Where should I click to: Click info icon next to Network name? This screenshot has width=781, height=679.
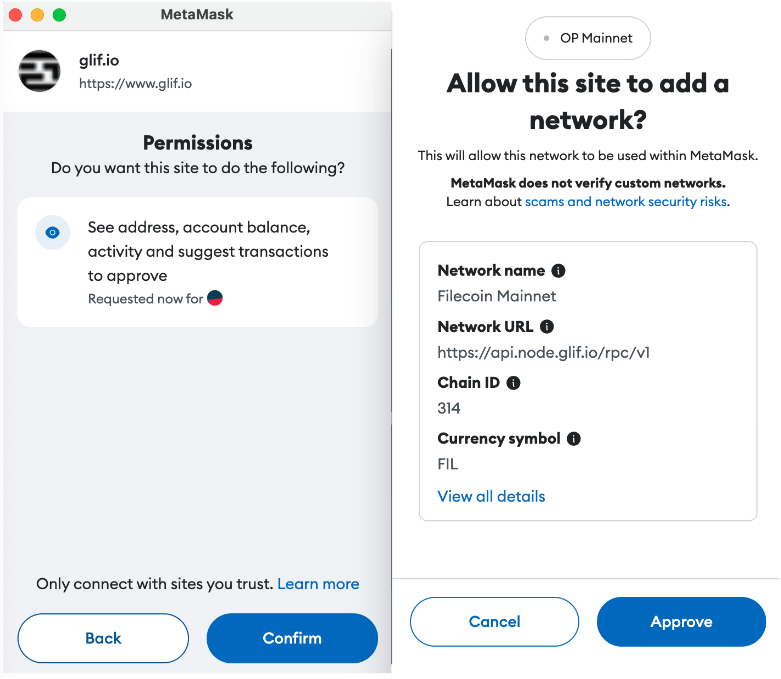click(x=559, y=271)
